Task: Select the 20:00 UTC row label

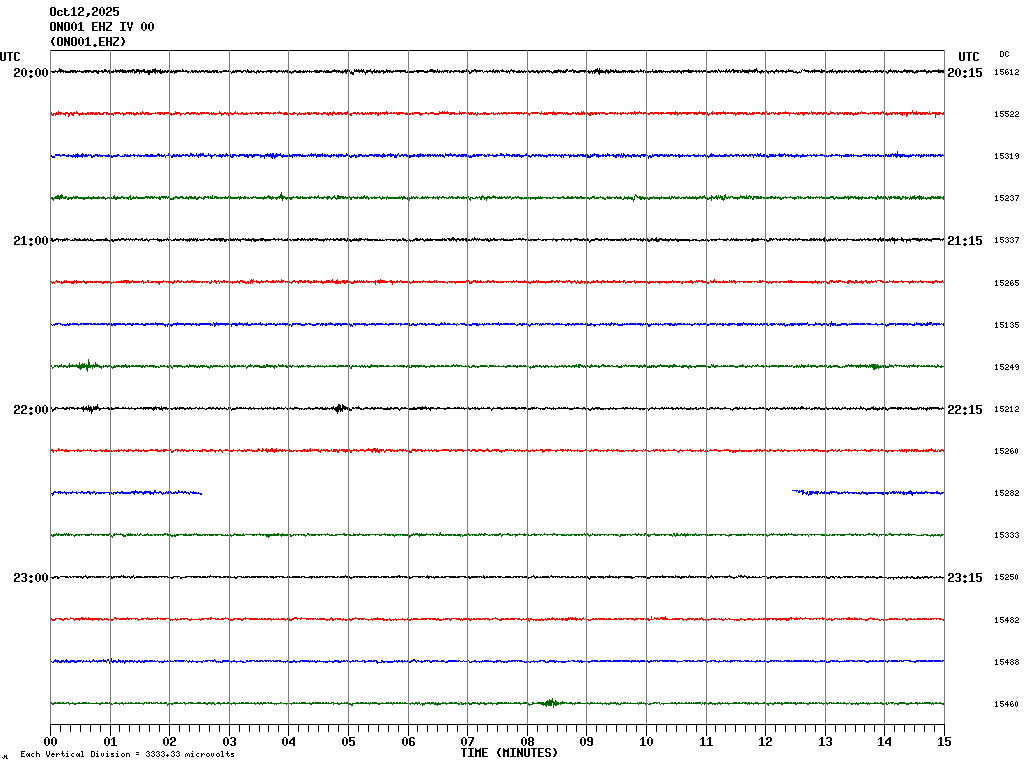Action: 30,73
